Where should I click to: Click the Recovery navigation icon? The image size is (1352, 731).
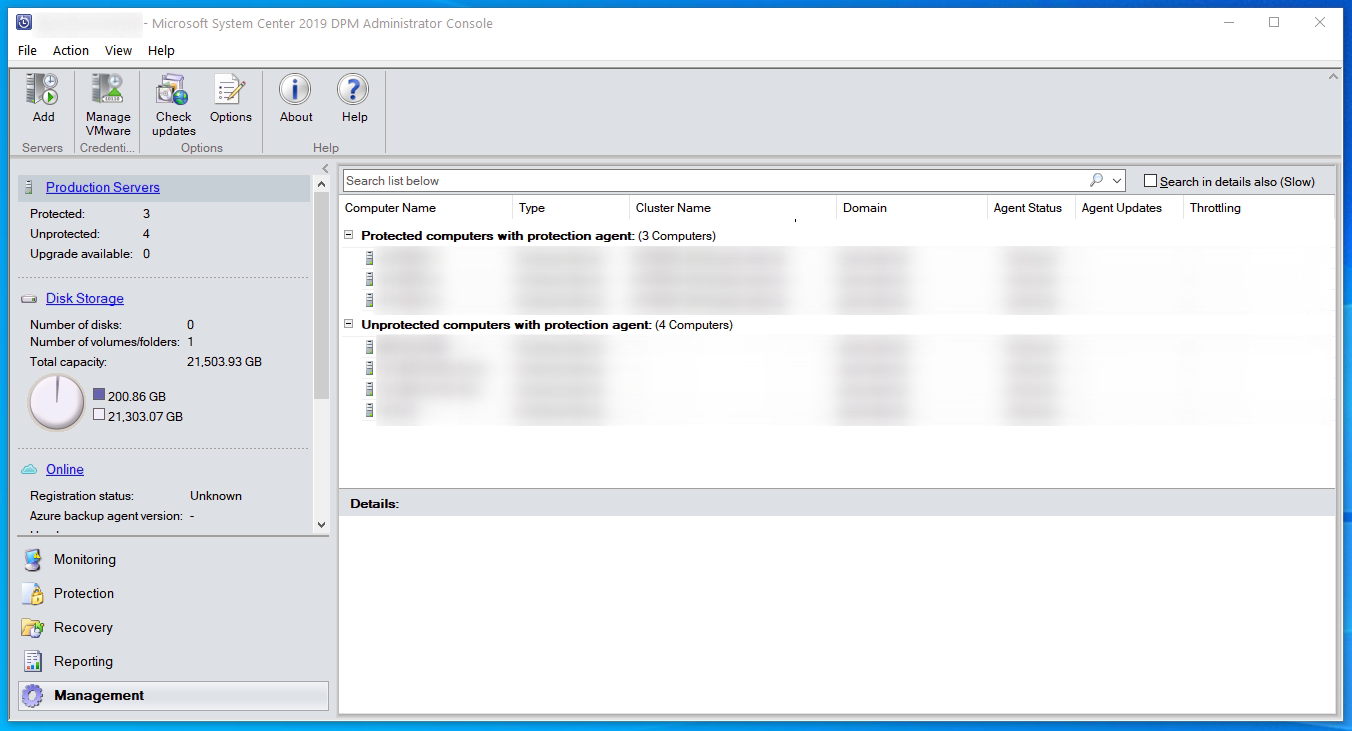click(x=33, y=628)
